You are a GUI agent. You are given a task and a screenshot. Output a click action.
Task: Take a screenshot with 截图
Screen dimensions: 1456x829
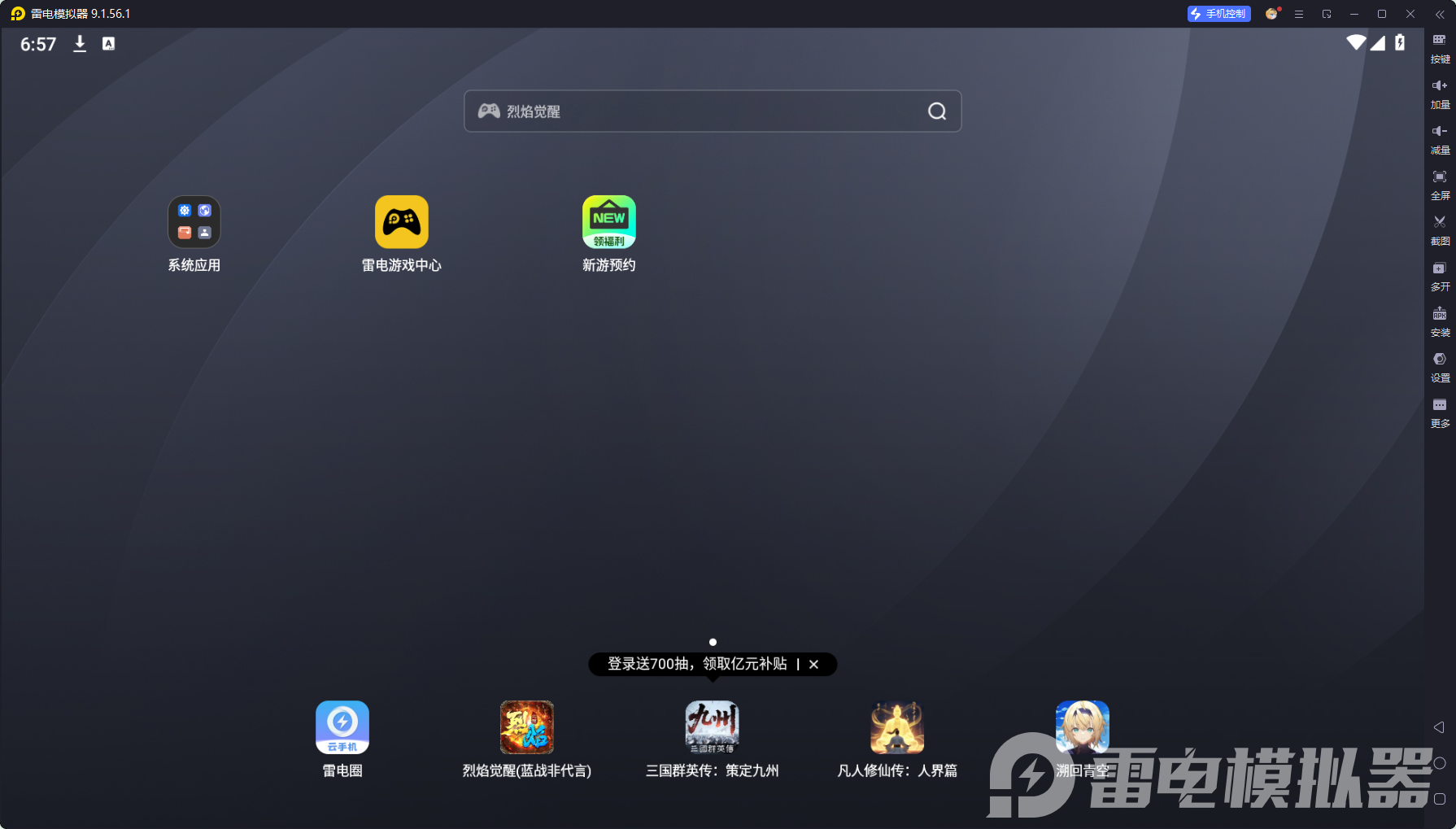(1440, 230)
